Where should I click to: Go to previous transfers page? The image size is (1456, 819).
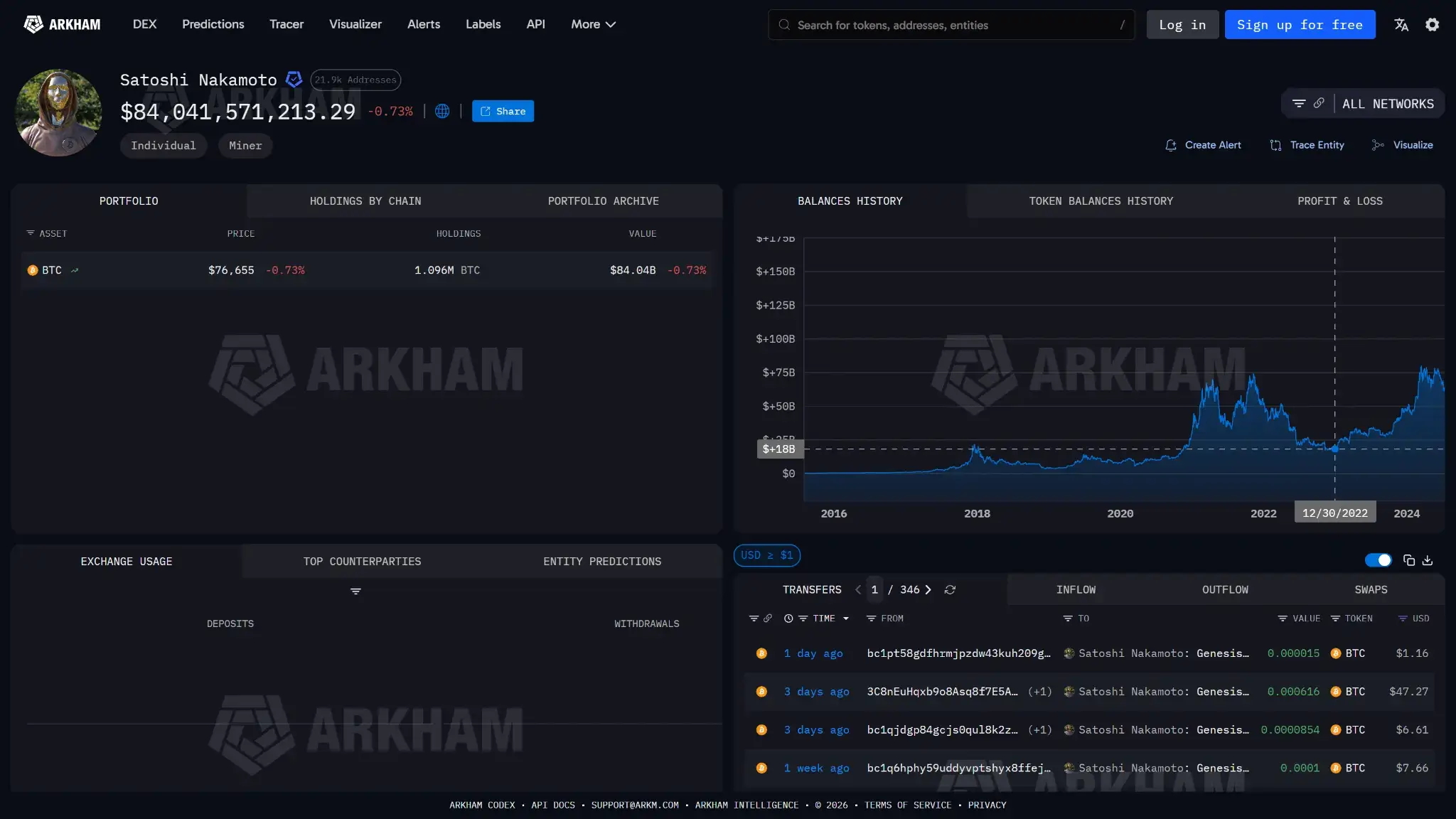858,590
